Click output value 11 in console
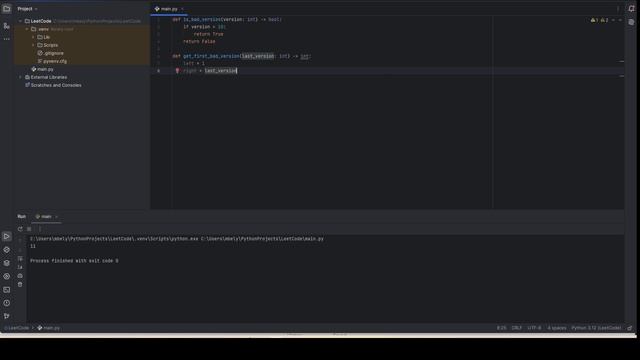The image size is (640, 360). (33, 246)
